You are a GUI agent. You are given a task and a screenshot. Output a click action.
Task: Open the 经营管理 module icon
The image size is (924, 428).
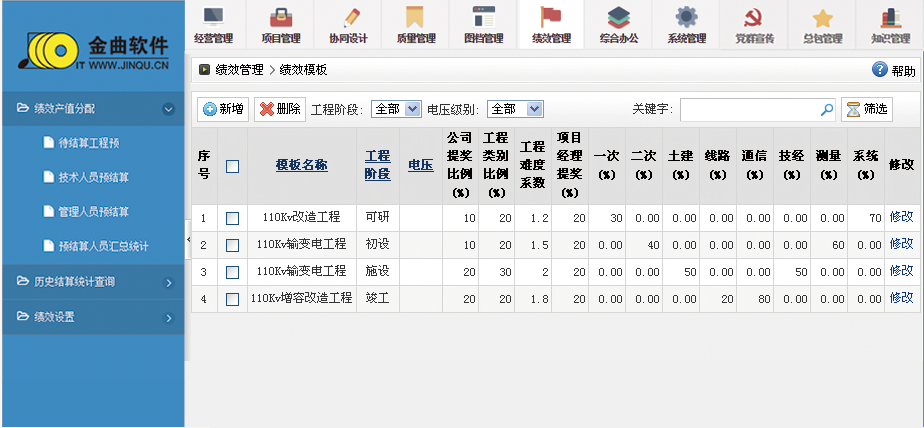coord(212,18)
